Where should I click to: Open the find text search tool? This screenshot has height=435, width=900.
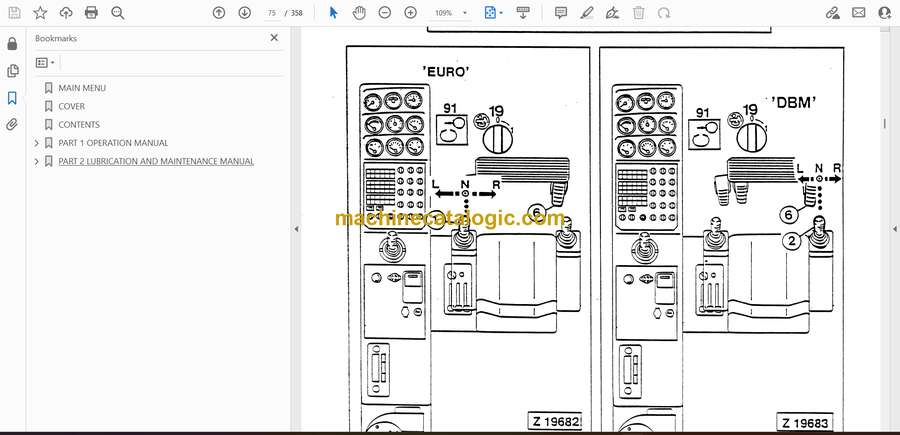(x=118, y=13)
